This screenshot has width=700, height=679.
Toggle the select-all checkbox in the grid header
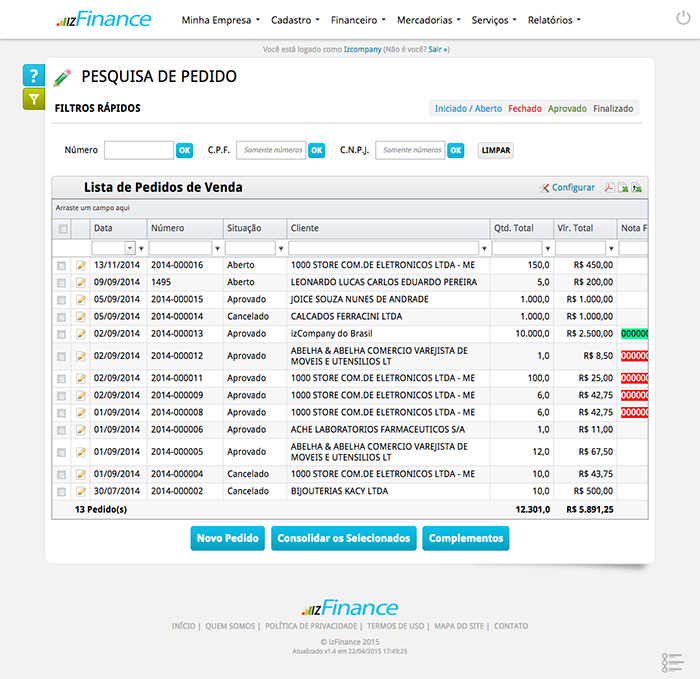point(63,229)
